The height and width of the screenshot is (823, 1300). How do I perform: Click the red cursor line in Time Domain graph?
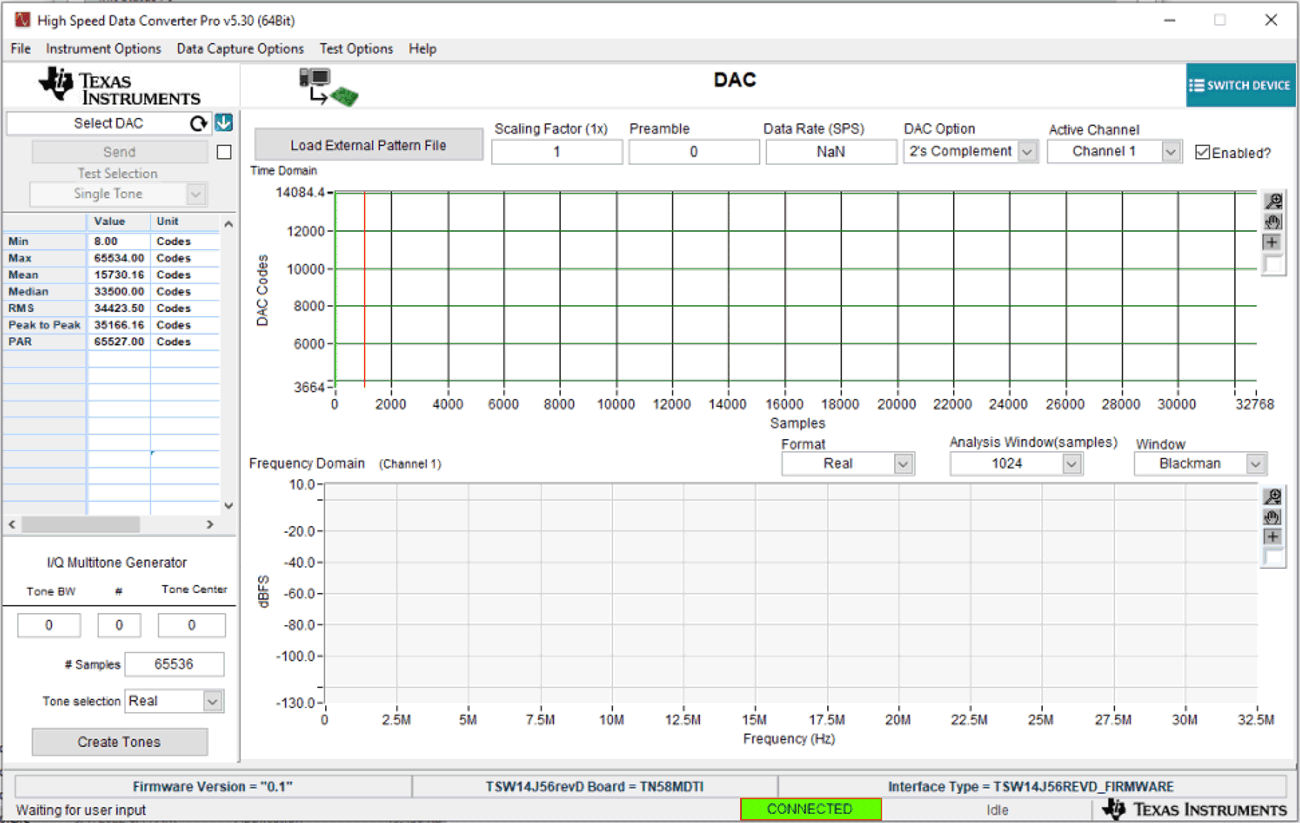tap(365, 290)
